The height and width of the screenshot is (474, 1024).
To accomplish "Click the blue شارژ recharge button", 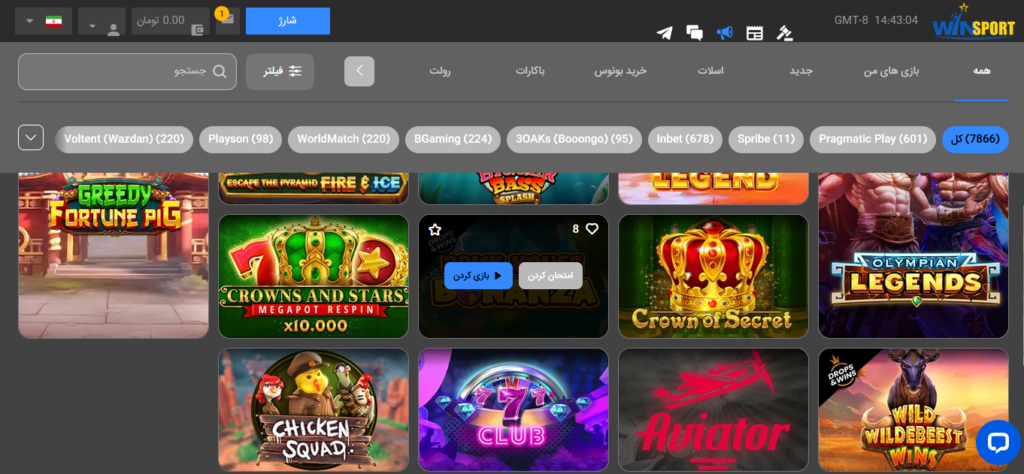I will [287, 21].
